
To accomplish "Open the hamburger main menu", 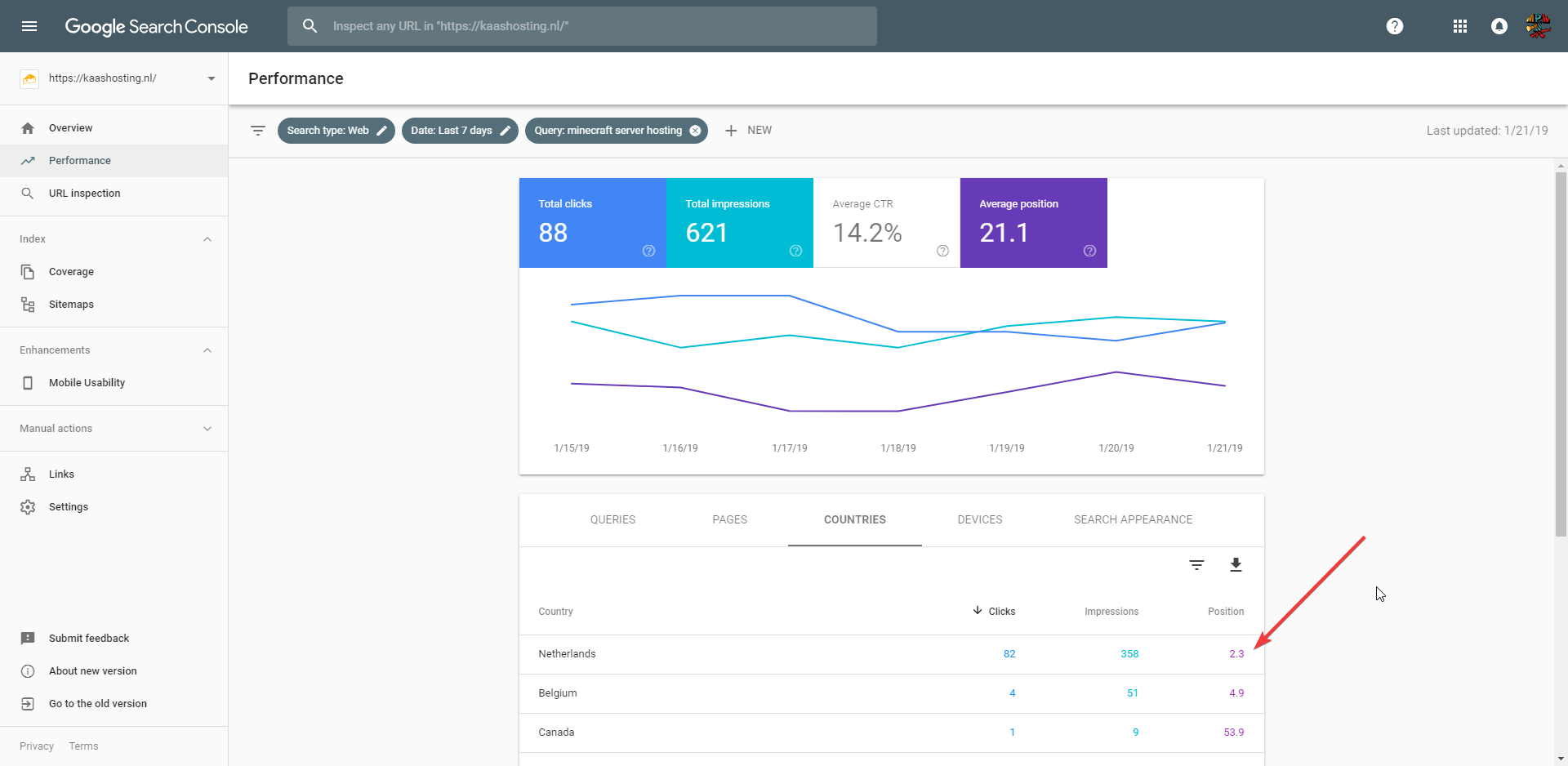I will [29, 26].
